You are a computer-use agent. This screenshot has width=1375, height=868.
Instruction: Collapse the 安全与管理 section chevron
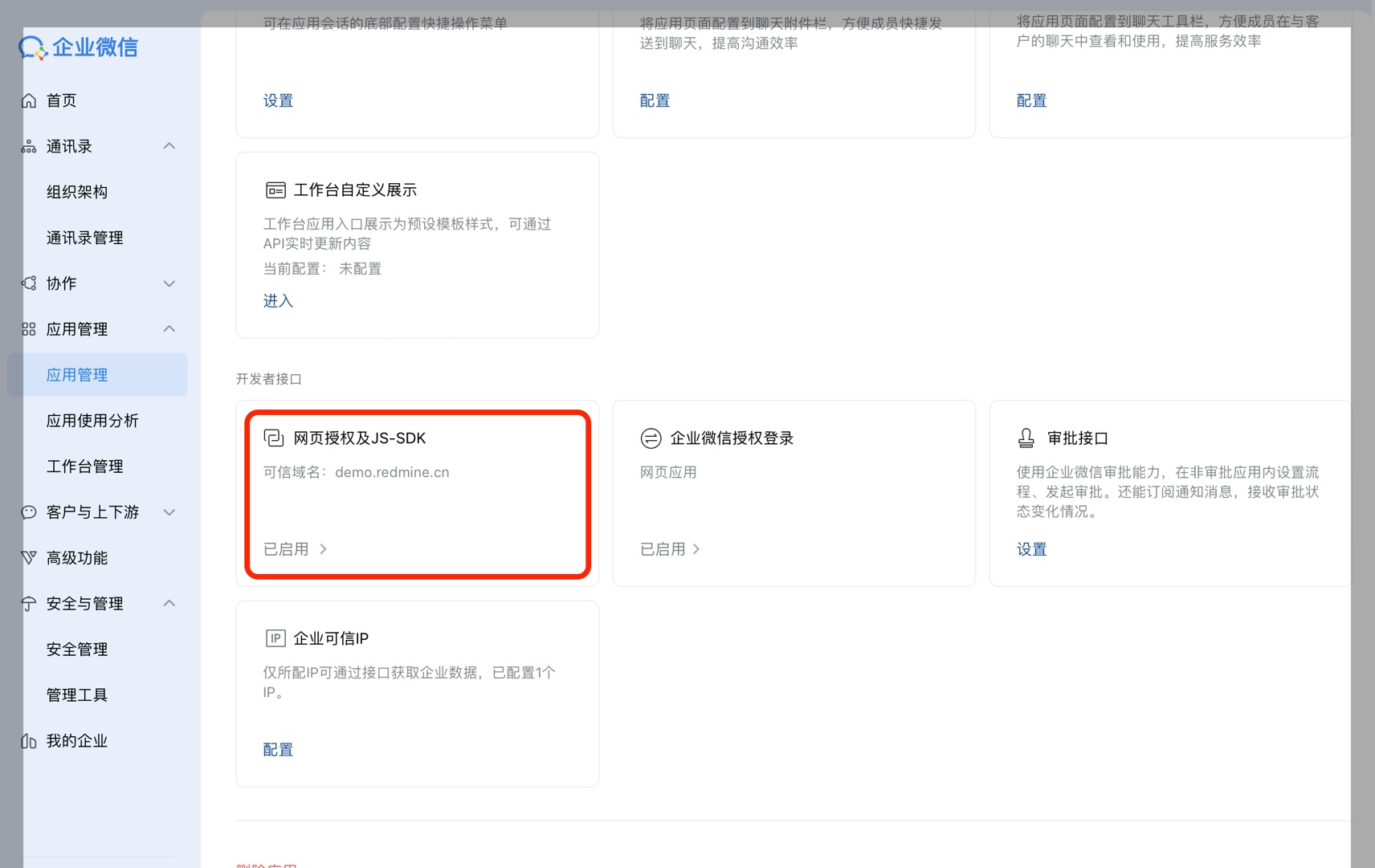pyautogui.click(x=169, y=604)
